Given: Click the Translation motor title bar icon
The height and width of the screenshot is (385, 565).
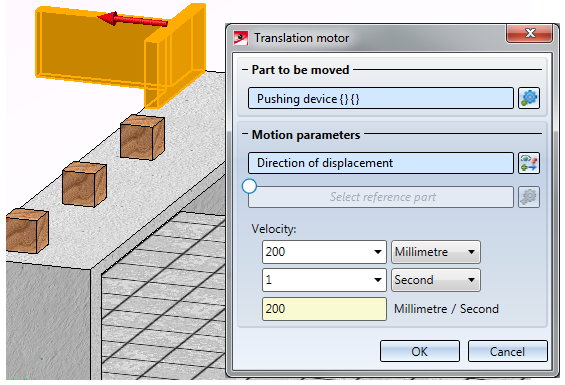Looking at the screenshot, I should point(241,38).
